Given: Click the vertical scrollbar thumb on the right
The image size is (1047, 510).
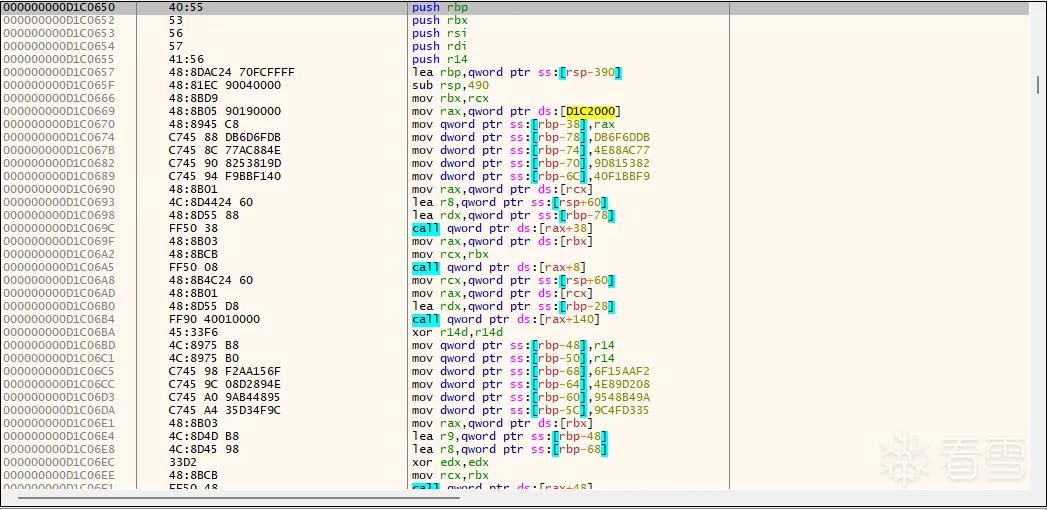Looking at the screenshot, I should pos(1037,85).
